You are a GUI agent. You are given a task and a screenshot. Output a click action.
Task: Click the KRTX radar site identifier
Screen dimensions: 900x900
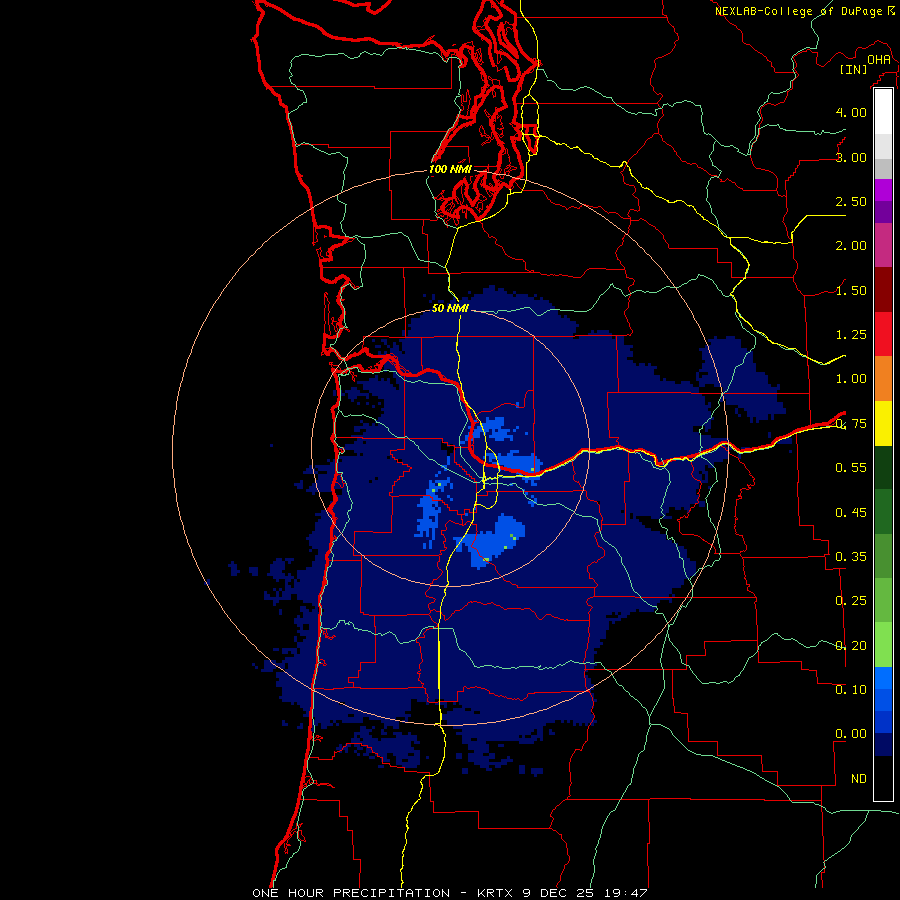pos(495,893)
